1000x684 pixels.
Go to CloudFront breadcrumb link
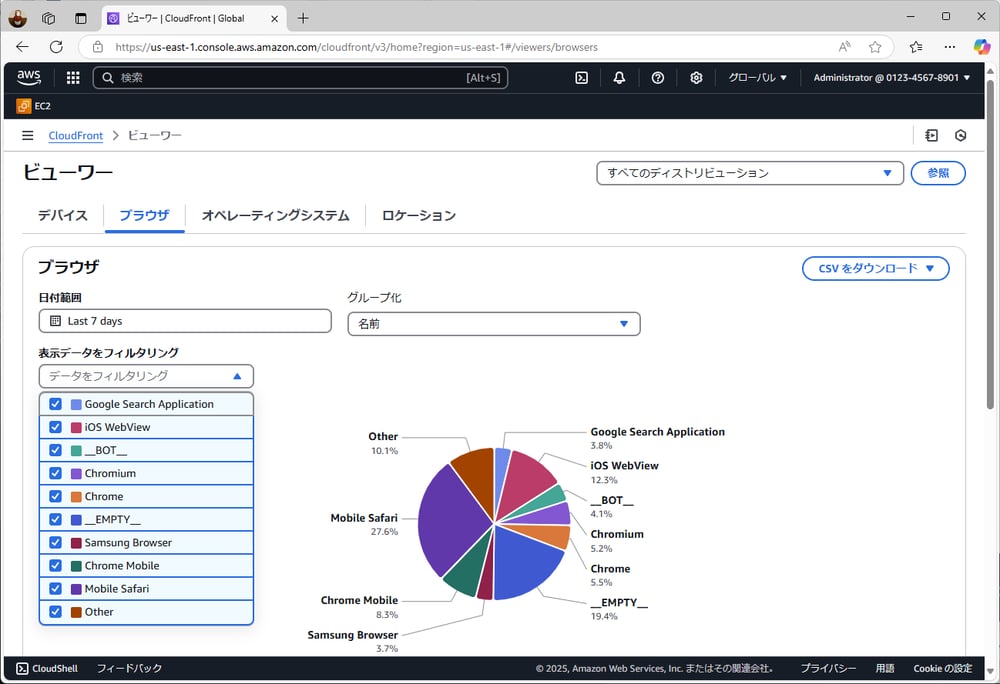(75, 135)
